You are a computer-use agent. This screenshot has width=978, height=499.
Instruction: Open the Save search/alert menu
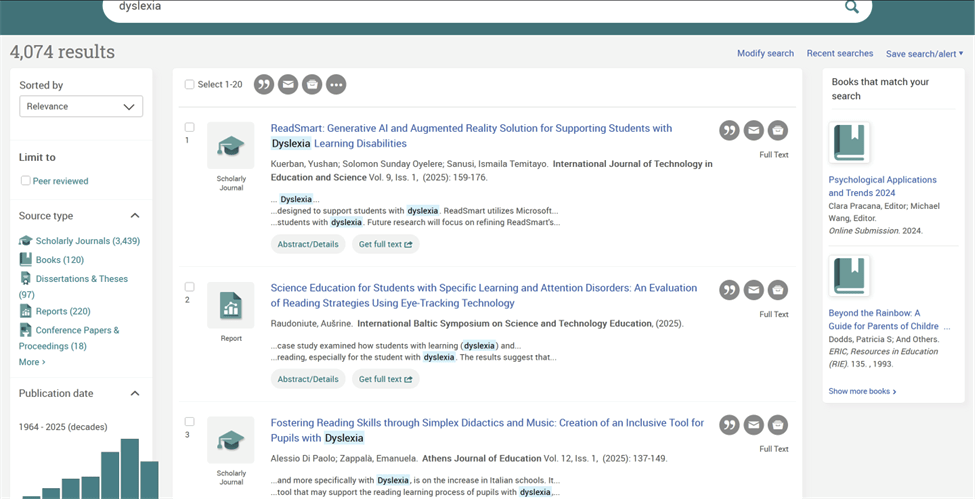point(924,54)
